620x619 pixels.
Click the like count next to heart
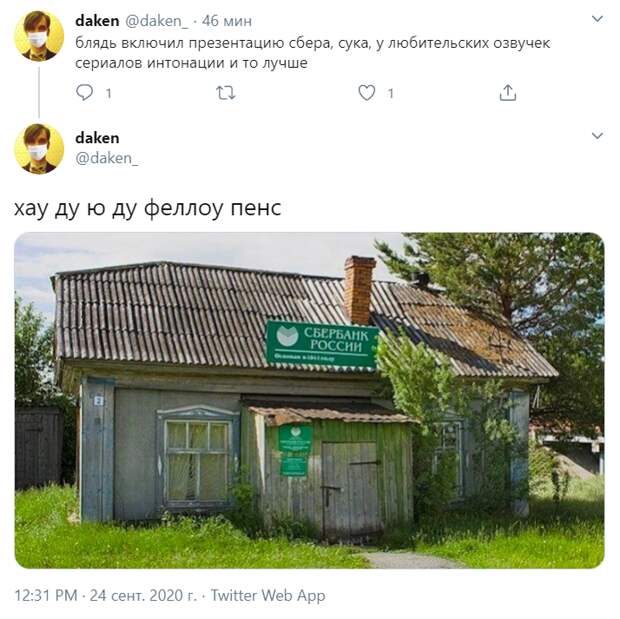(390, 93)
